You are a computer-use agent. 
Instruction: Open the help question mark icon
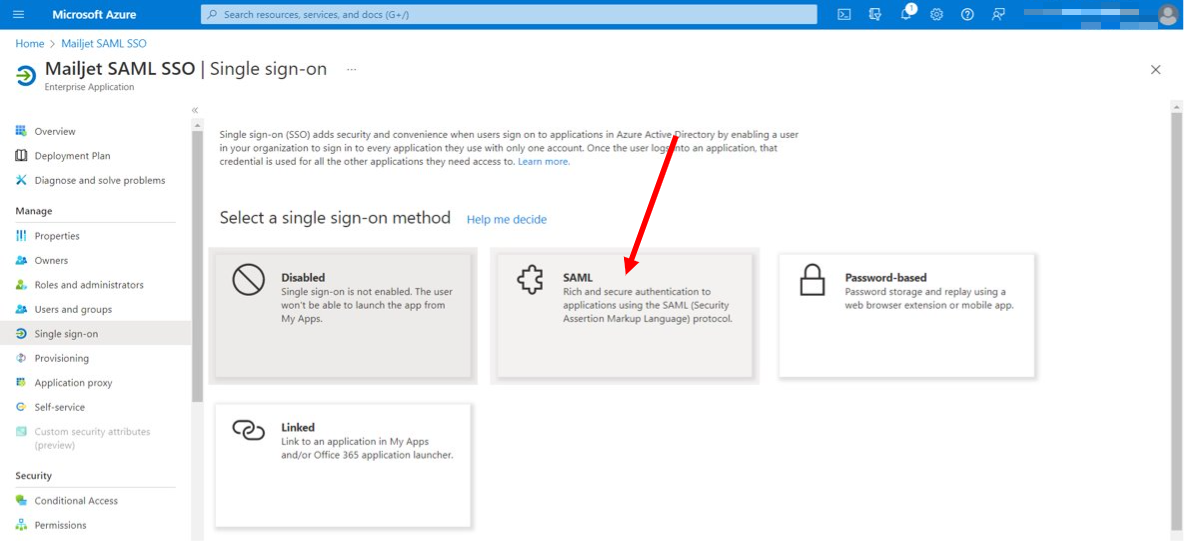[x=967, y=14]
